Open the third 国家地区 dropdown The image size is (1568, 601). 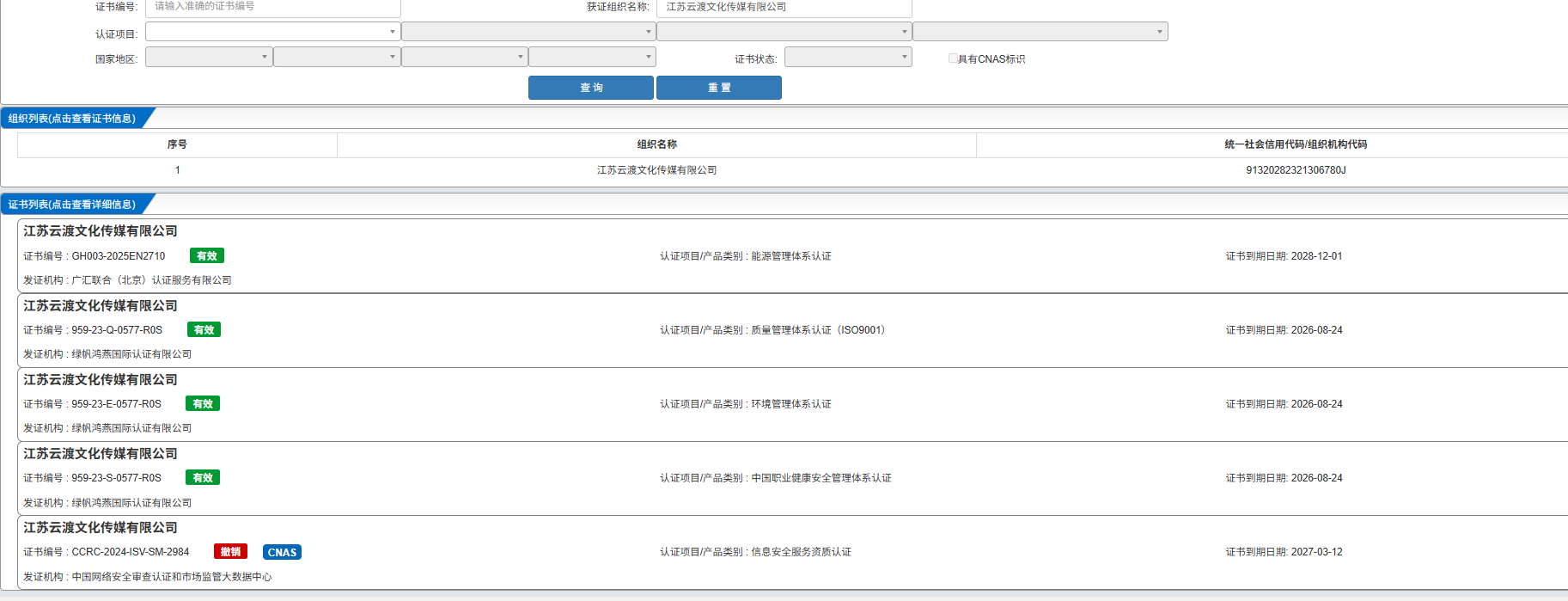465,57
